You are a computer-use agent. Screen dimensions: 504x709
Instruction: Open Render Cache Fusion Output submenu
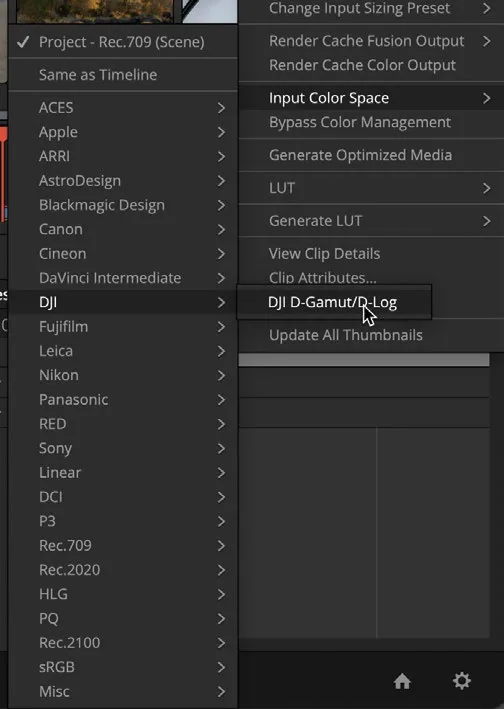371,41
